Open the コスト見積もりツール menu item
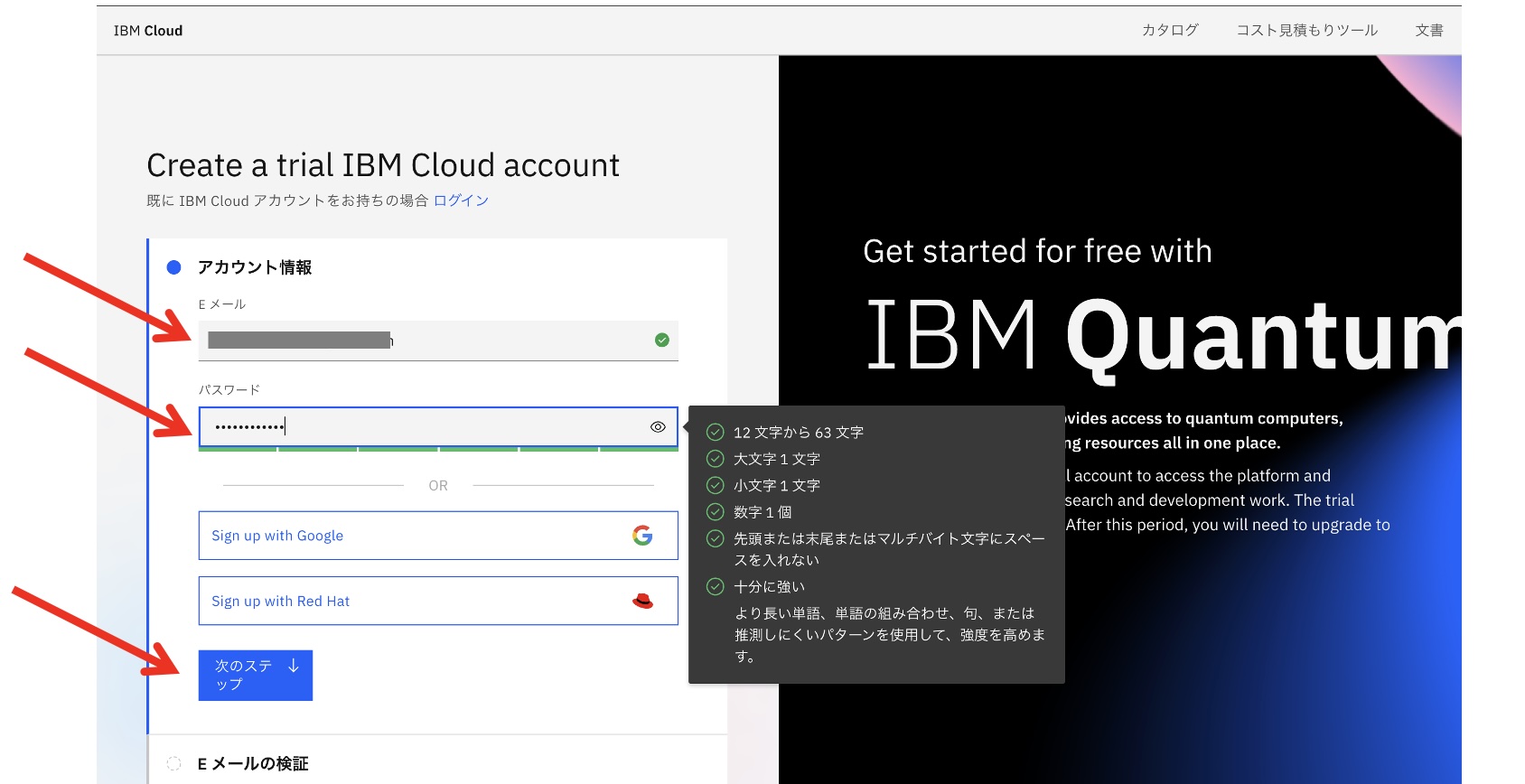Image resolution: width=1525 pixels, height=784 pixels. tap(1306, 31)
